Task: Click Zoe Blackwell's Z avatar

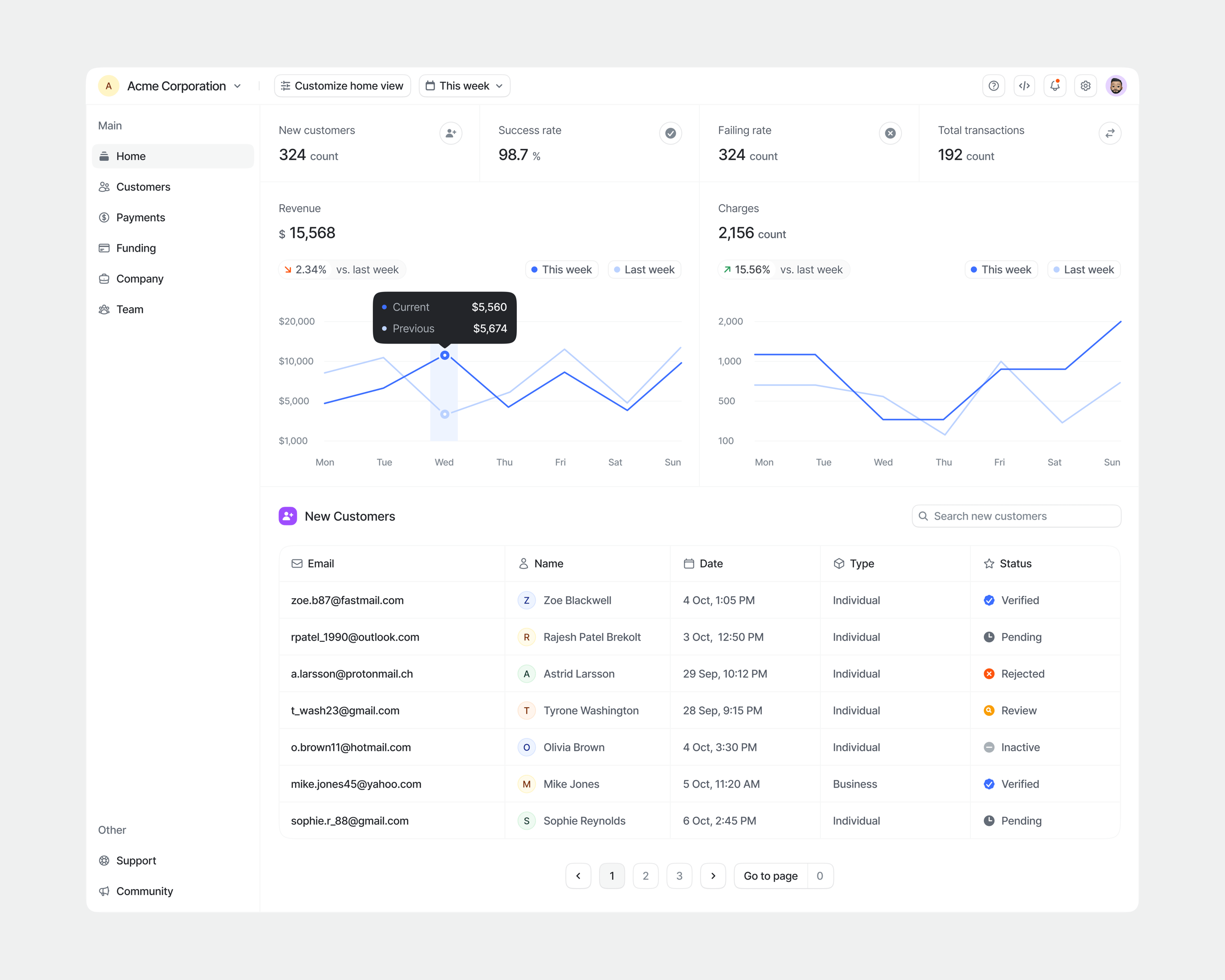Action: pos(526,600)
